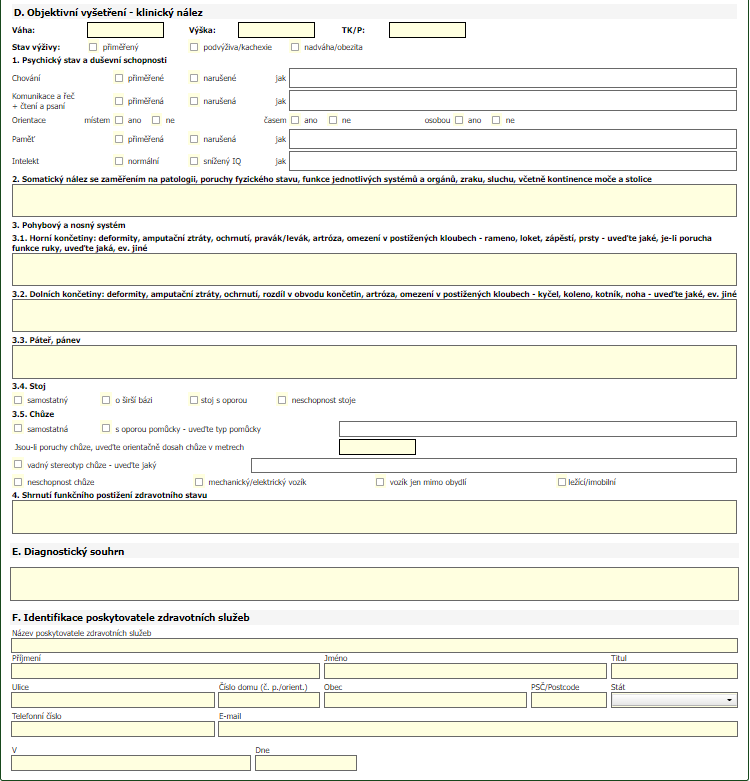Click the 'jak' field for Chování
The image size is (750, 781).
(x=513, y=78)
